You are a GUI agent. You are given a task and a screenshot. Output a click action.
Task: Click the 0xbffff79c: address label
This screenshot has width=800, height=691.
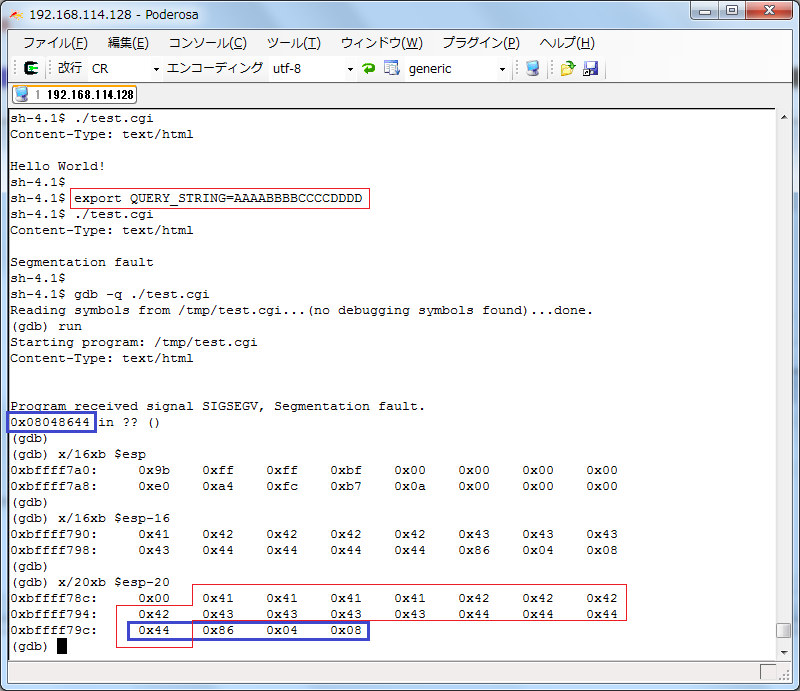[x=54, y=630]
